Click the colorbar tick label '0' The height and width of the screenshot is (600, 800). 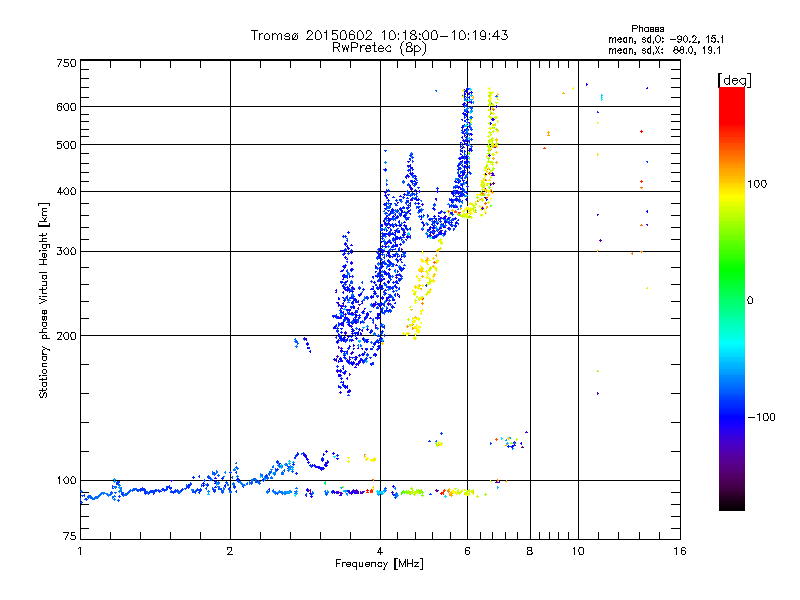pos(750,301)
